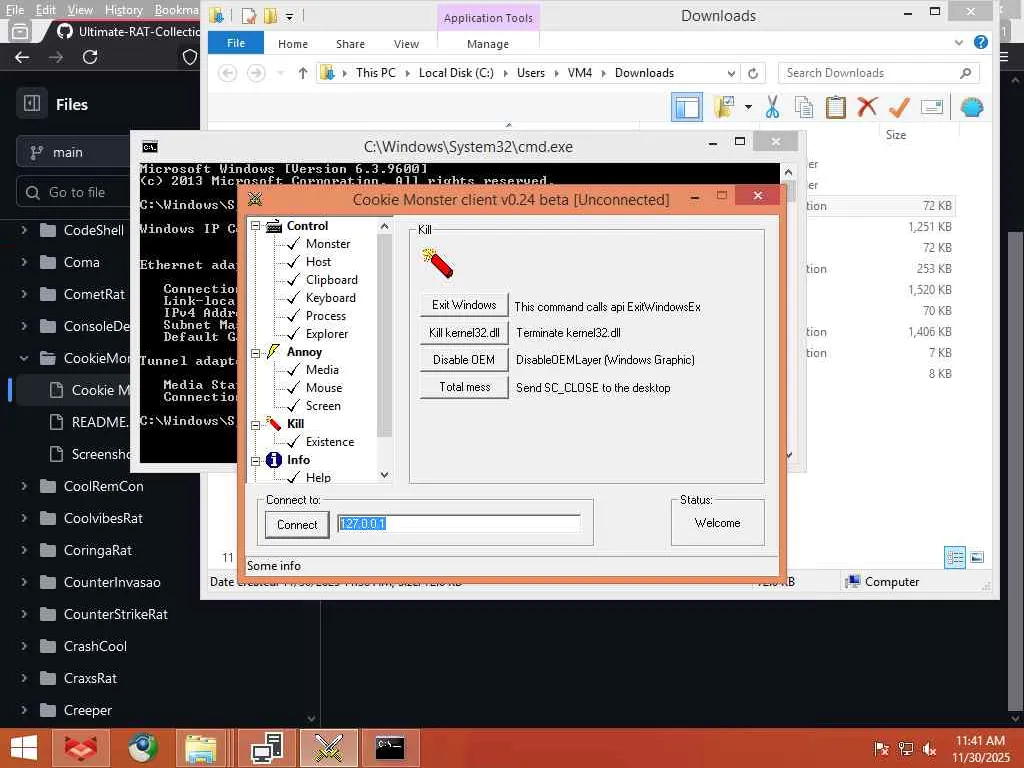Open the Share ribbon tab
Viewport: 1024px width, 768px height.
(x=351, y=44)
